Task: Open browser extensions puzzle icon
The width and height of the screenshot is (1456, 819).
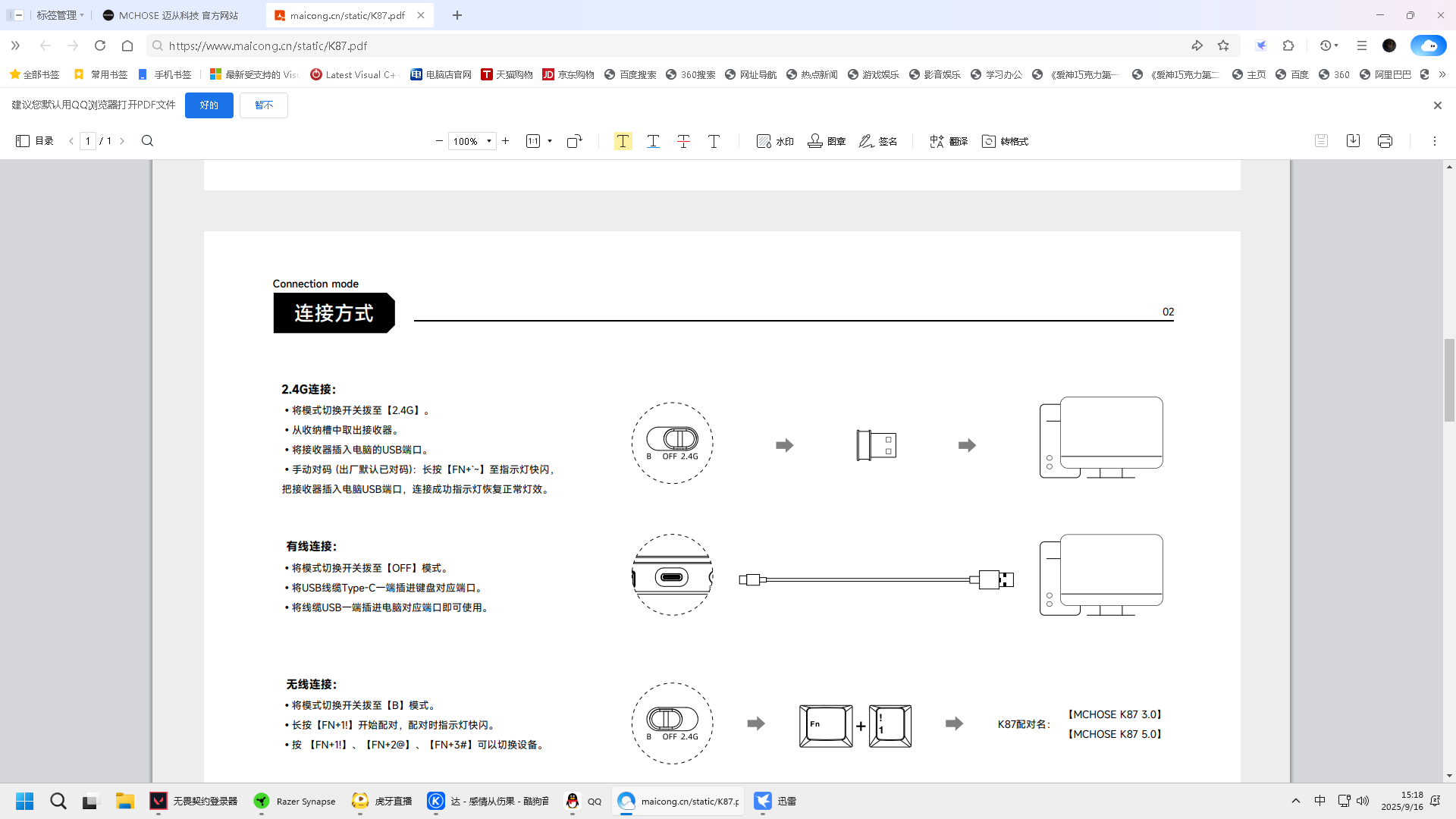Action: tap(1288, 45)
